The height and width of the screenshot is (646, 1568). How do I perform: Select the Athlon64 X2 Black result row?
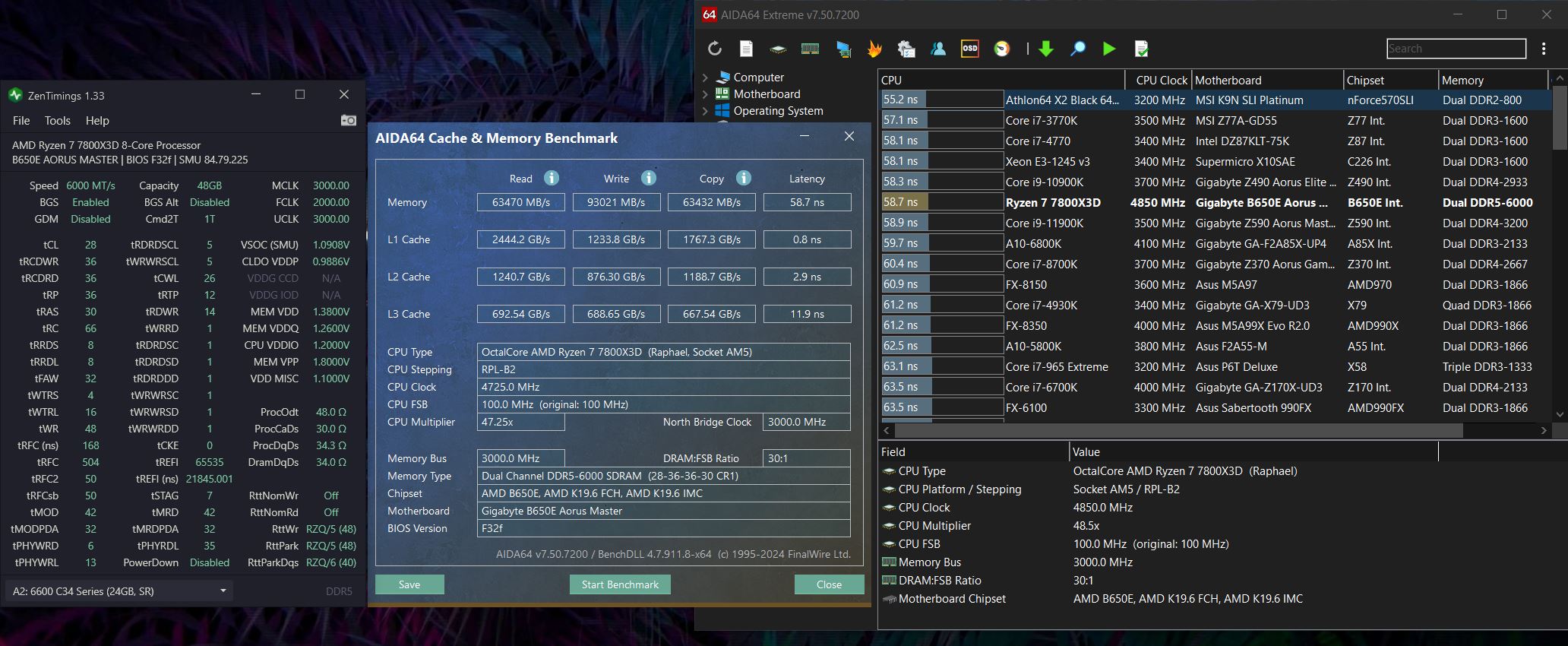tap(1214, 100)
